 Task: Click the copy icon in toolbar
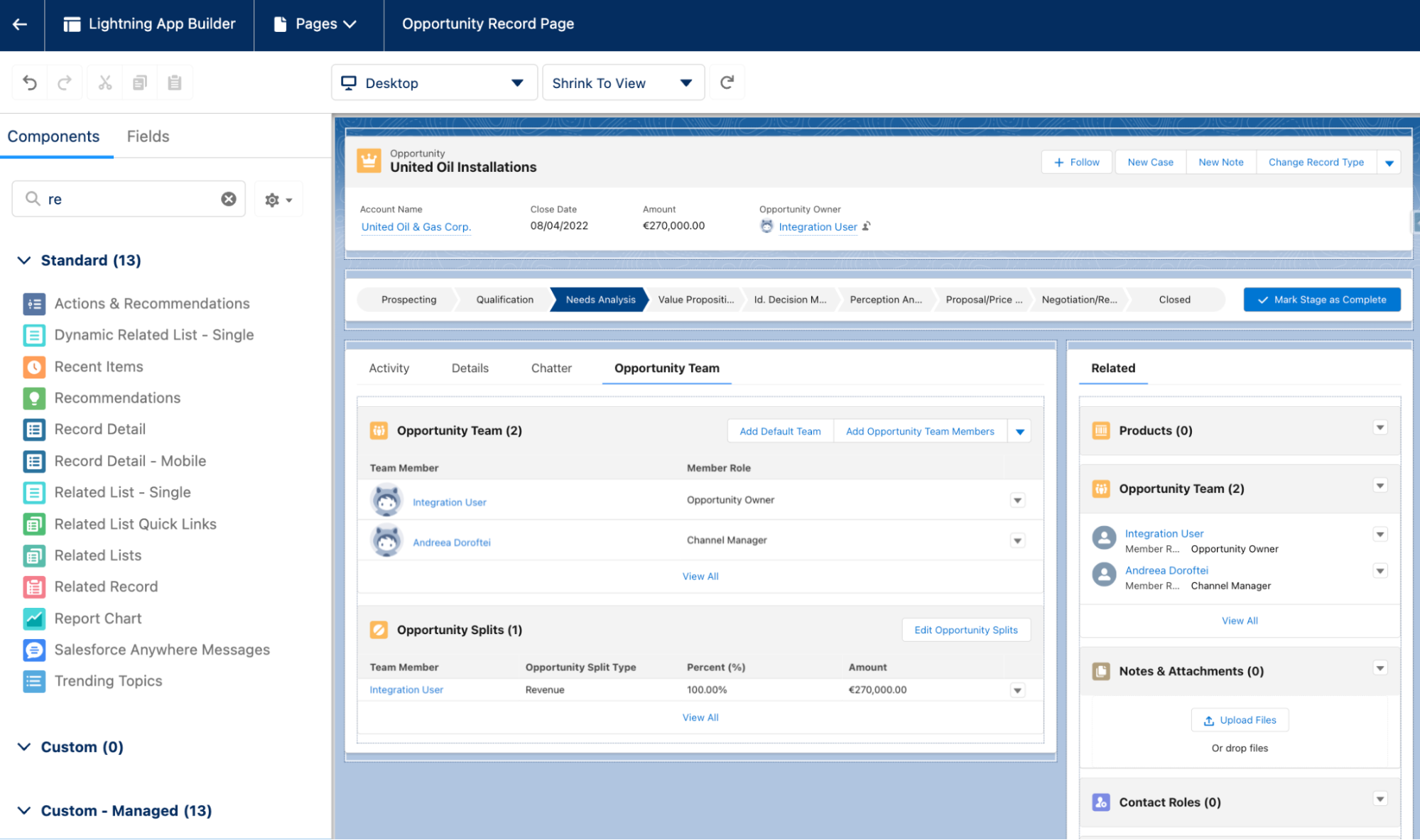pyautogui.click(x=140, y=83)
